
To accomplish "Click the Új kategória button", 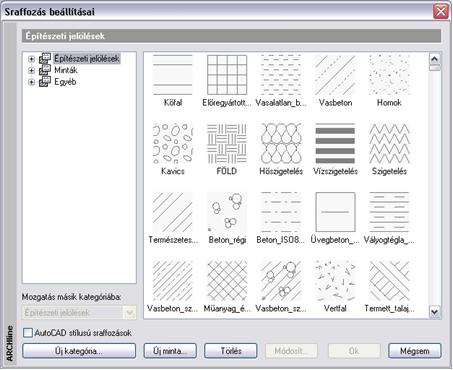I will point(79,351).
